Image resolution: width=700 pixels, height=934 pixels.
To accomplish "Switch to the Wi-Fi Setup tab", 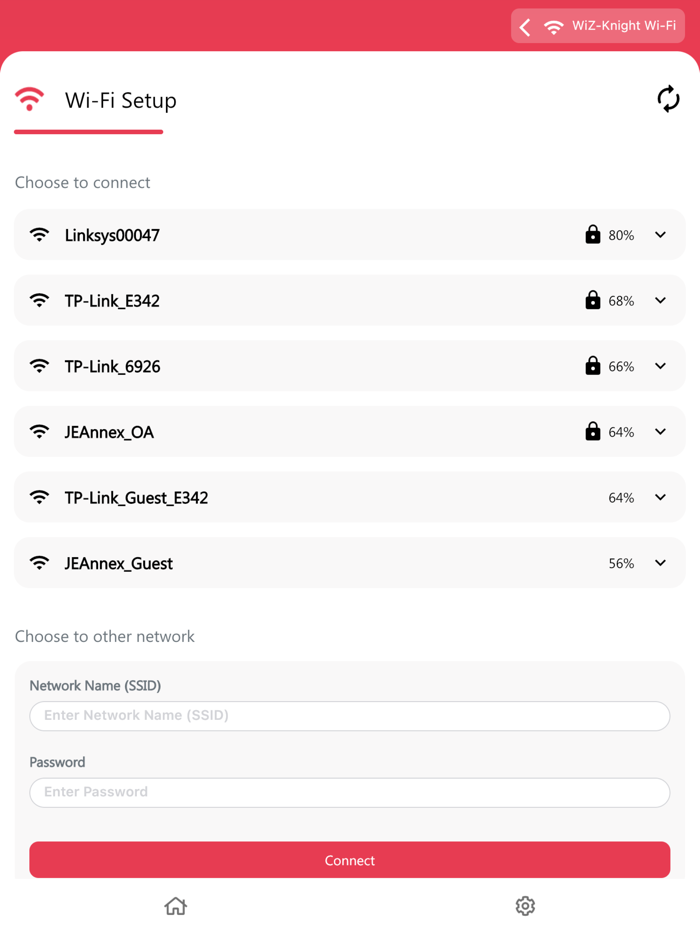I will pyautogui.click(x=120, y=100).
